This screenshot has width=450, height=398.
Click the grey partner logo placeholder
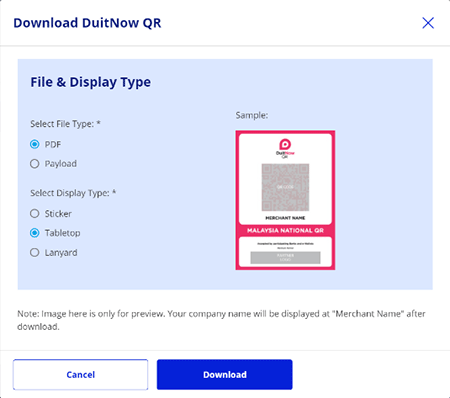click(x=285, y=258)
